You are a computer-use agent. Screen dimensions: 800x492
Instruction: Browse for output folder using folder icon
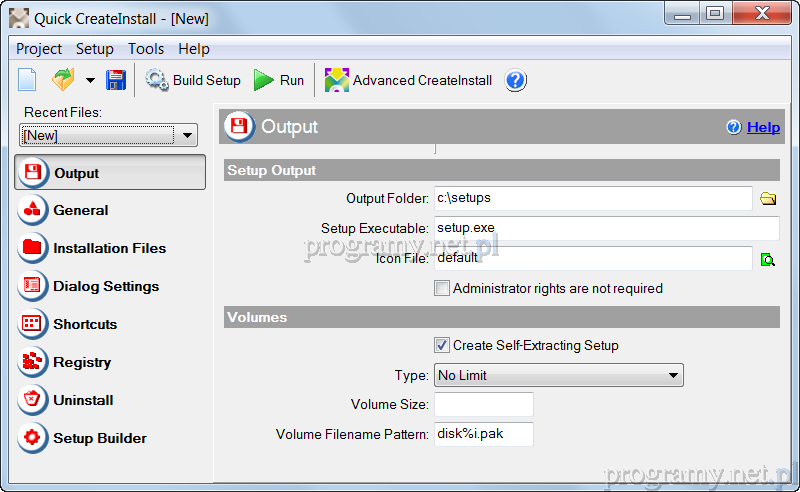[768, 199]
